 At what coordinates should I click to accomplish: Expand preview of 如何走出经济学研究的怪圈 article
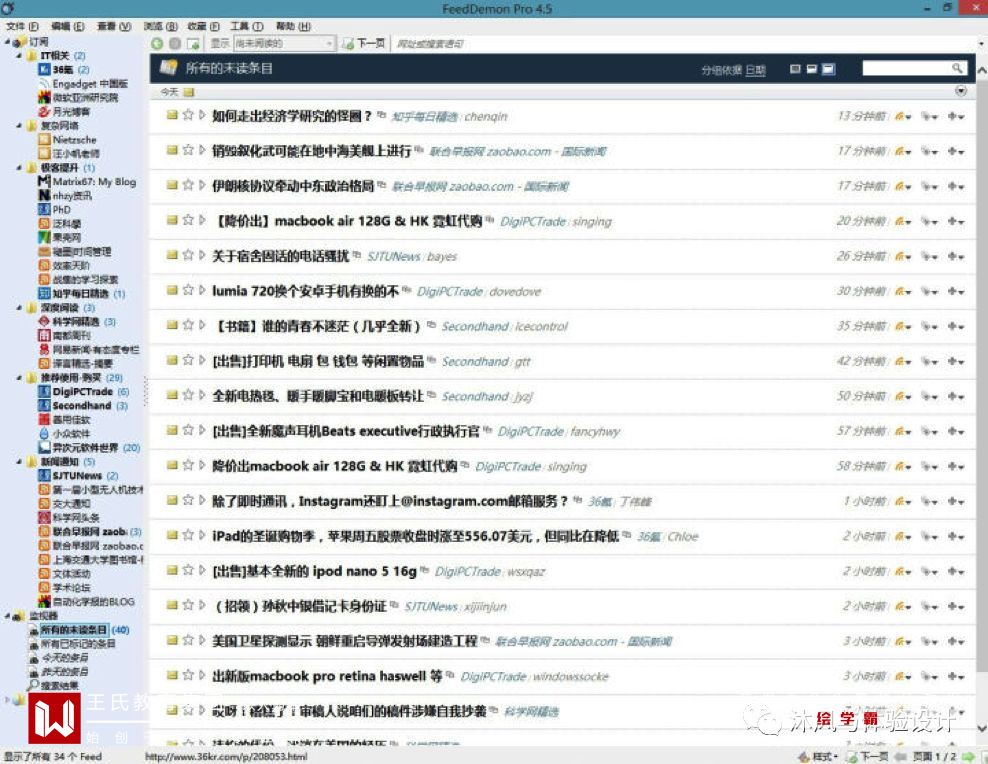[202, 115]
